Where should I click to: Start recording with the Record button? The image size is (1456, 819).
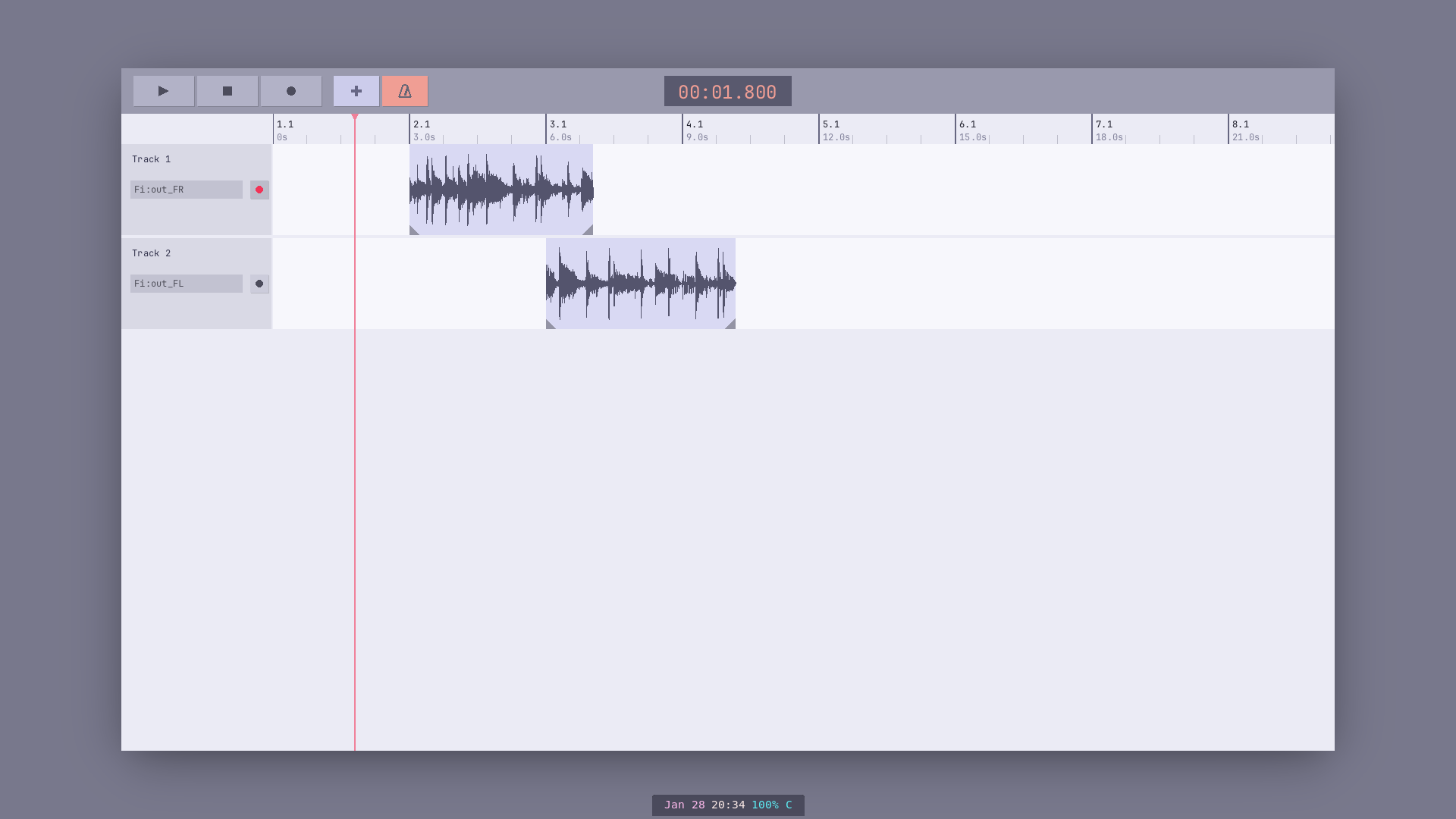[290, 91]
